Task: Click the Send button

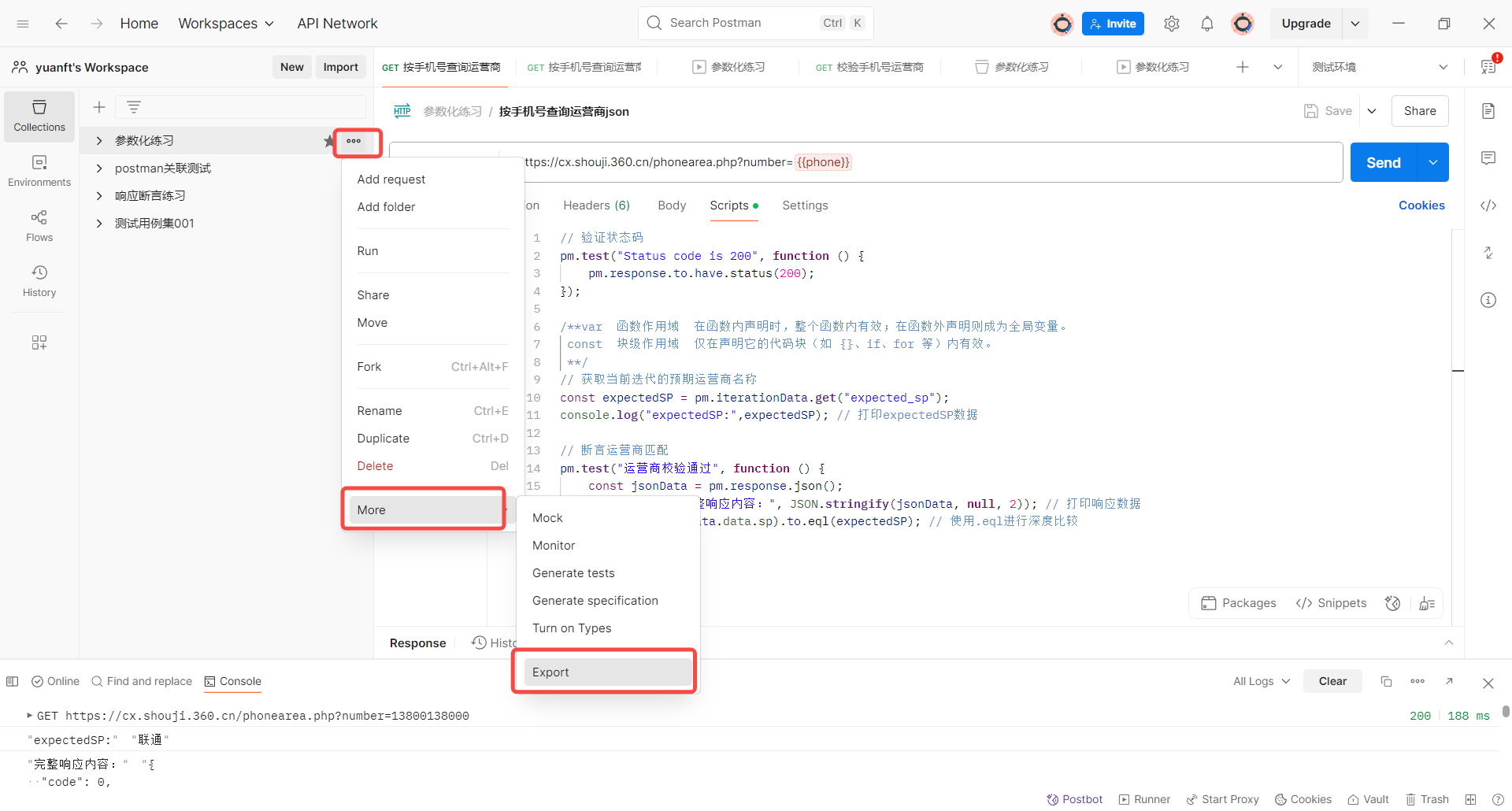Action: pyautogui.click(x=1384, y=162)
